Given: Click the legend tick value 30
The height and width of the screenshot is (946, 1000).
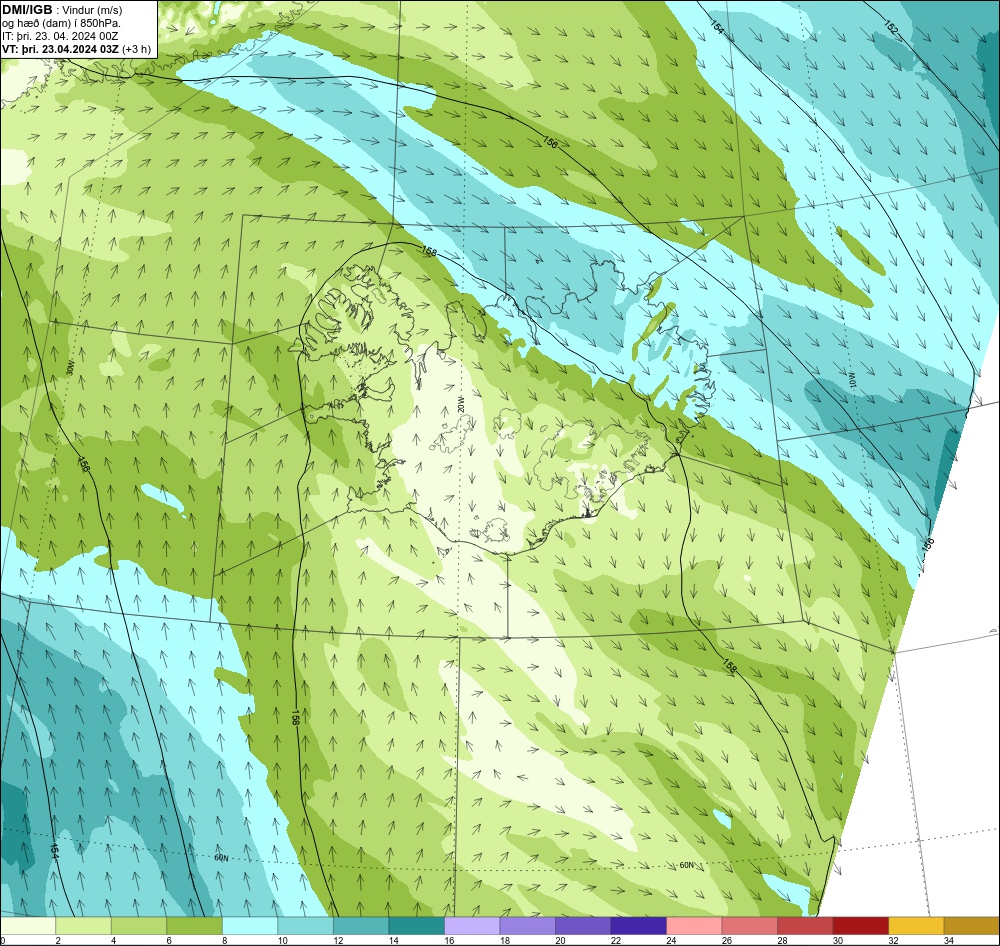Looking at the screenshot, I should point(837,940).
